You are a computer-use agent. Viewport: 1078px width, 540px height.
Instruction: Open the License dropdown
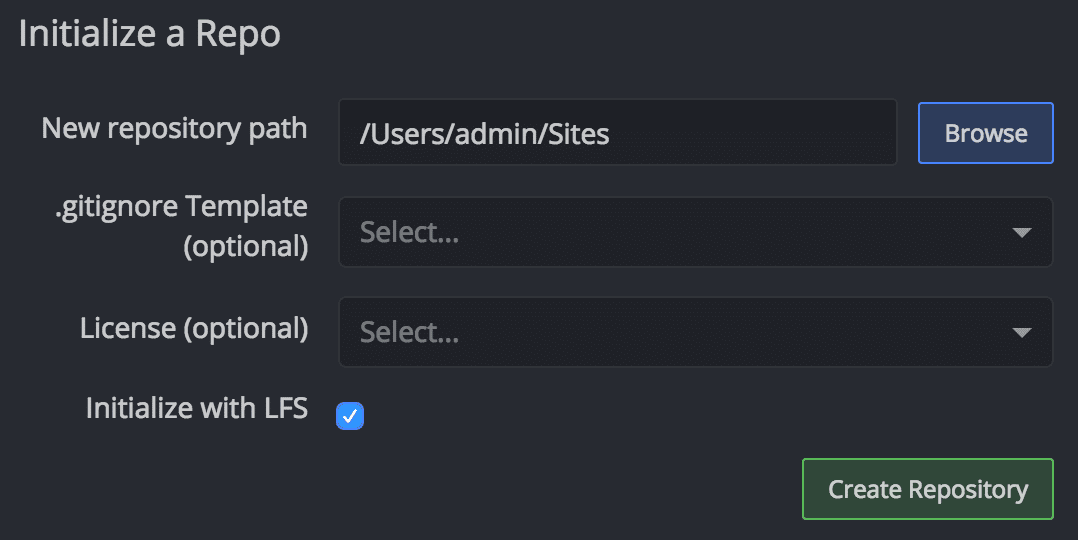click(695, 332)
